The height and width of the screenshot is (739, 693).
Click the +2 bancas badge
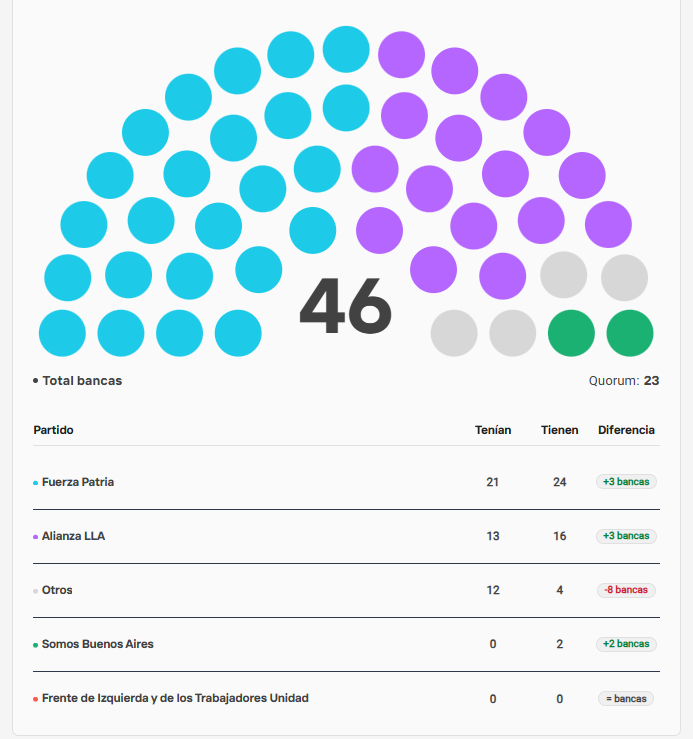626,644
